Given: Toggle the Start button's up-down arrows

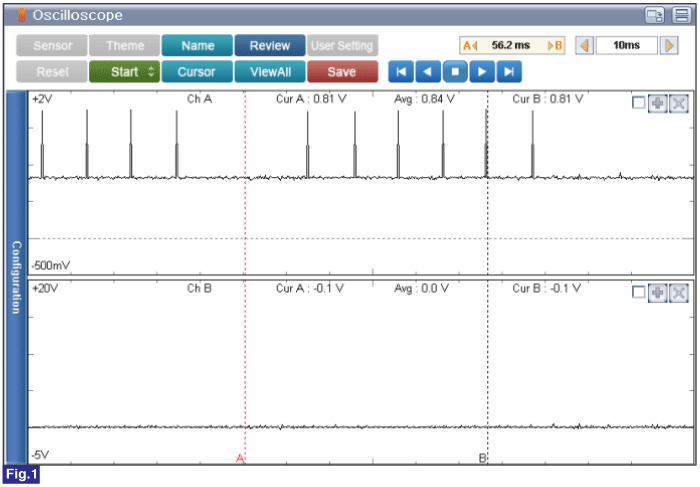Looking at the screenshot, I should tap(151, 72).
